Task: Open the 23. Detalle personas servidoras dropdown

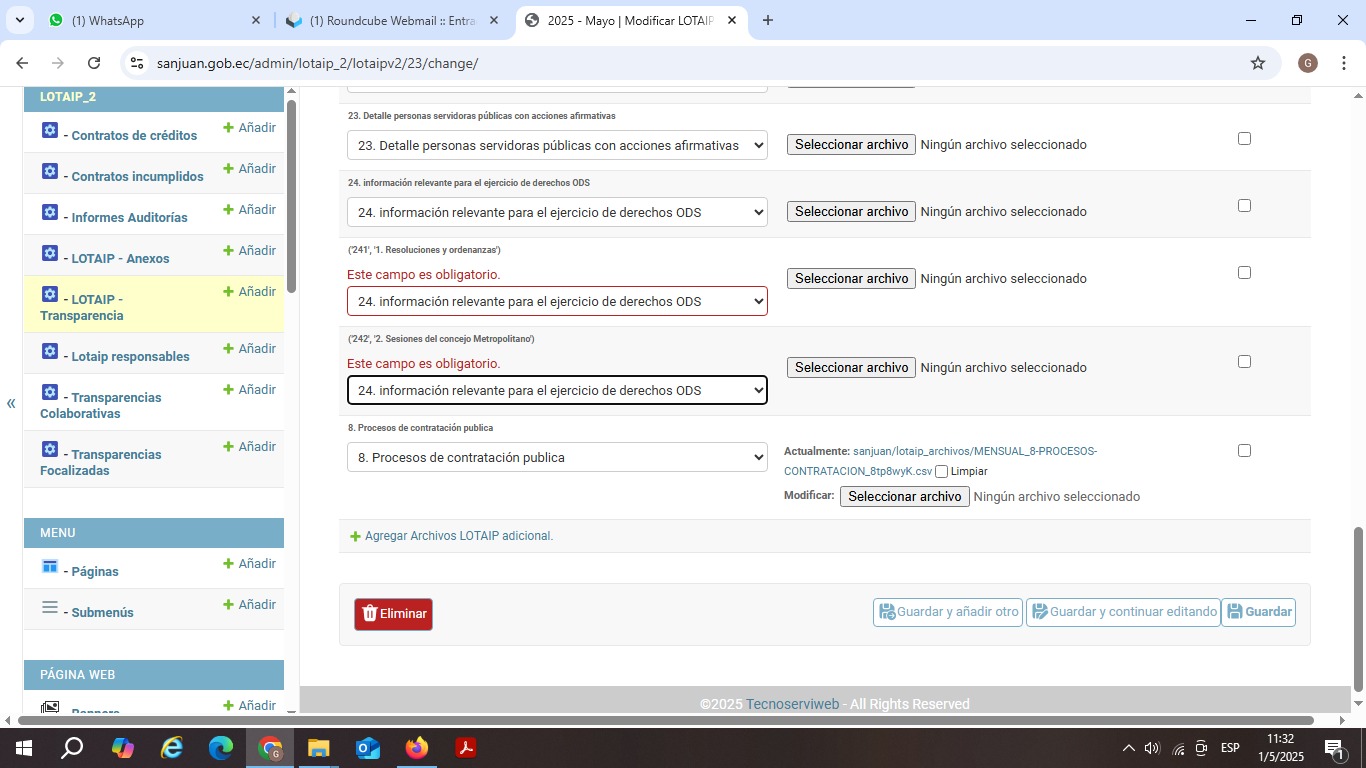Action: click(557, 145)
